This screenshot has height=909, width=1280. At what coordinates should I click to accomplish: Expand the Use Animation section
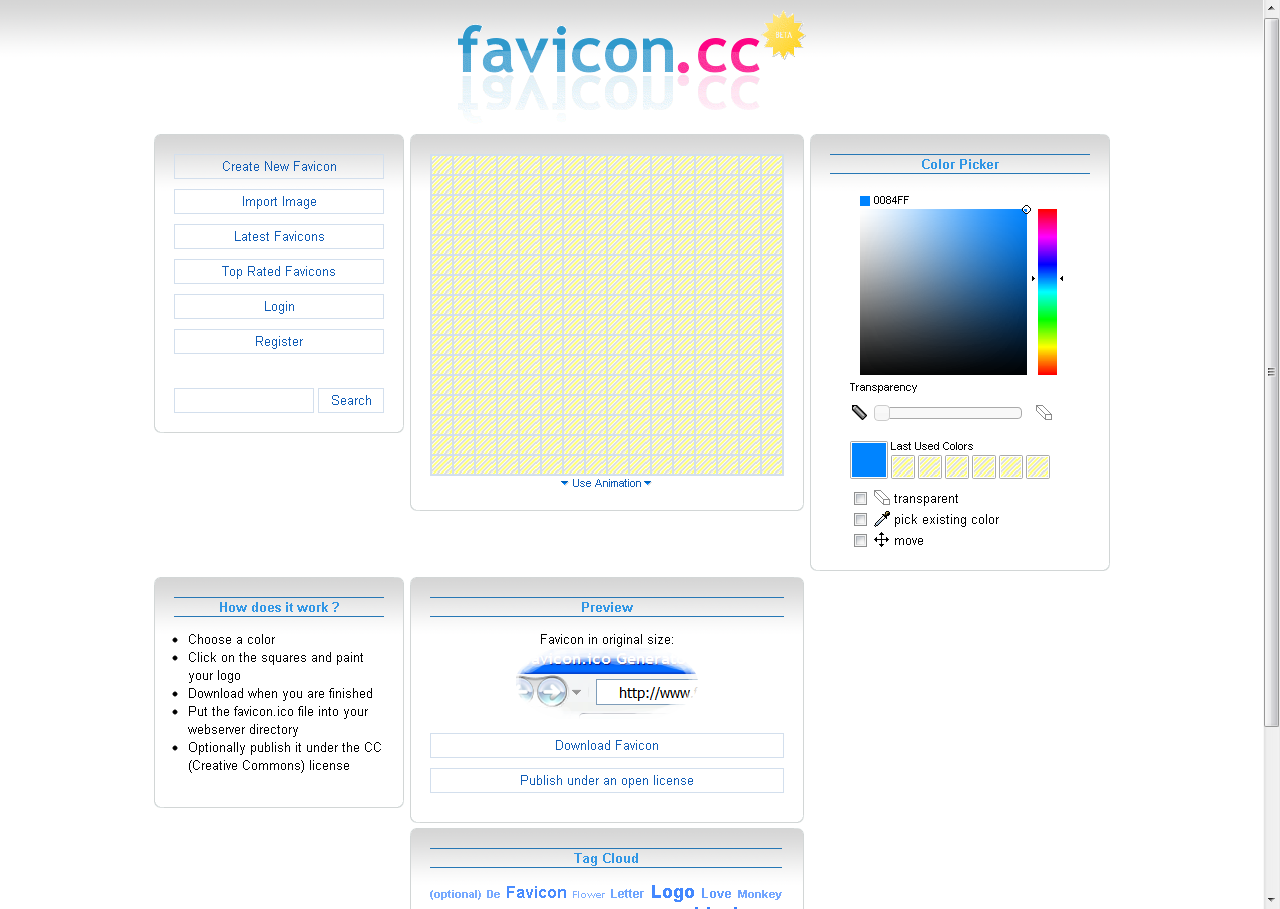(x=606, y=483)
